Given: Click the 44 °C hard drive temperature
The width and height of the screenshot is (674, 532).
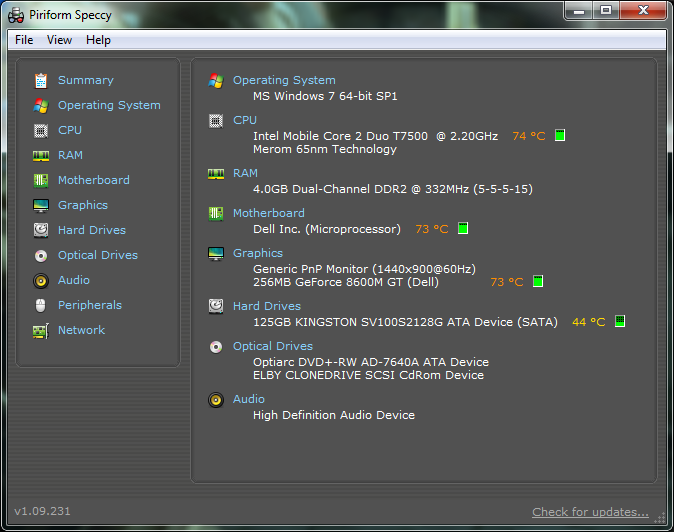Looking at the screenshot, I should tap(588, 322).
